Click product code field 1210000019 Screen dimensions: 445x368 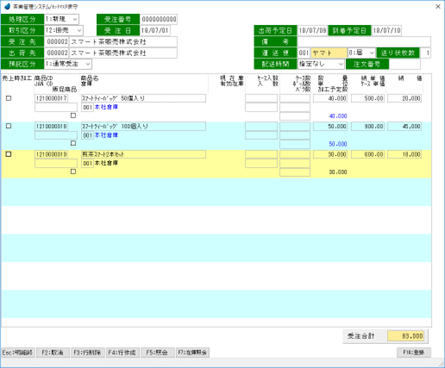(x=51, y=154)
